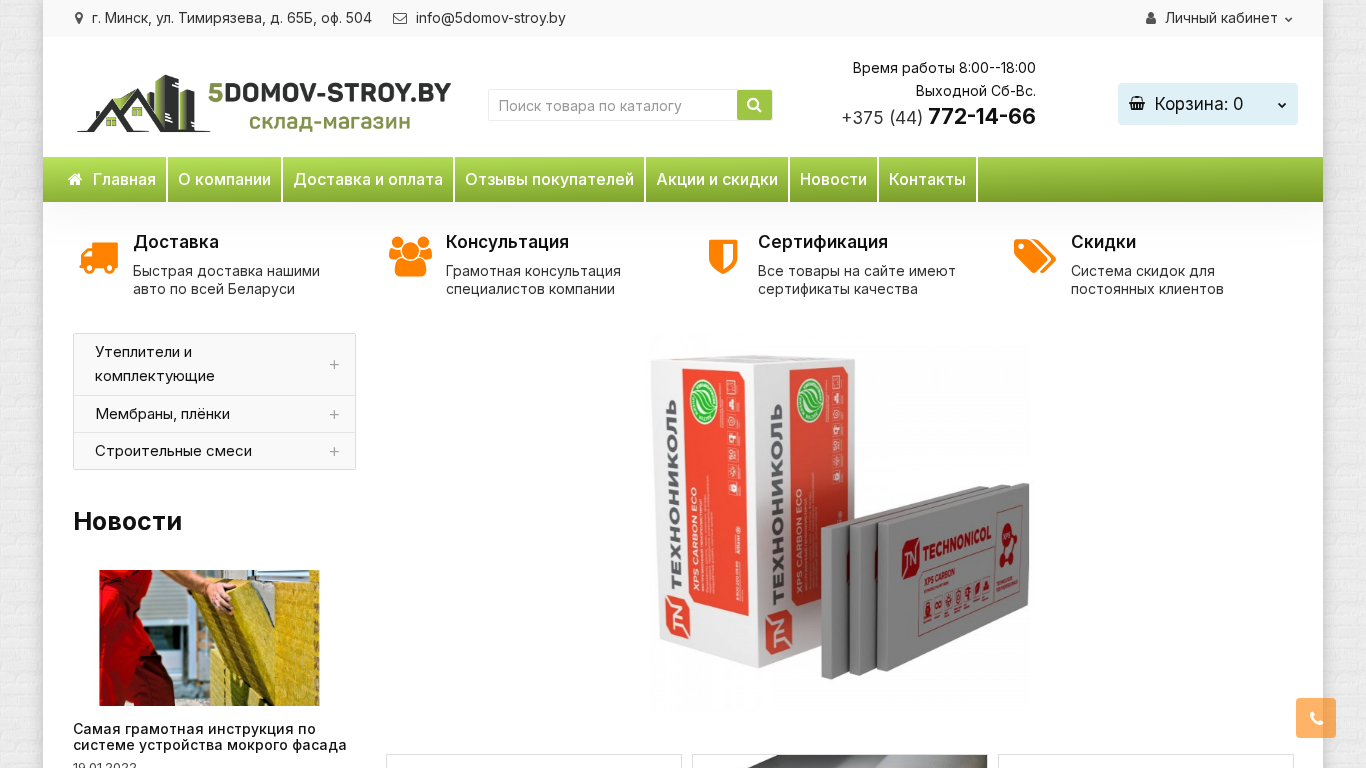Click the discounts tags icon
1366x768 pixels.
coord(1035,257)
